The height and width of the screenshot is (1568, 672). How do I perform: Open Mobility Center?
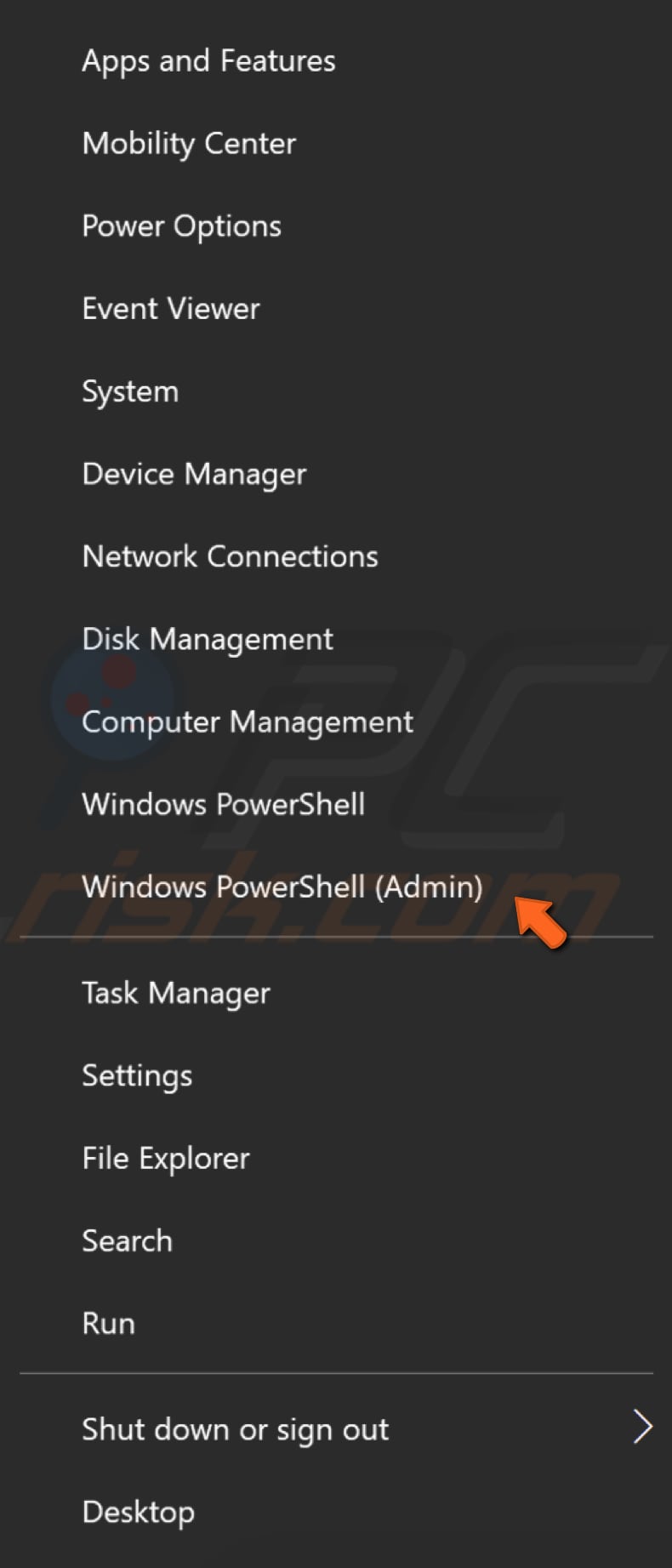click(x=189, y=143)
